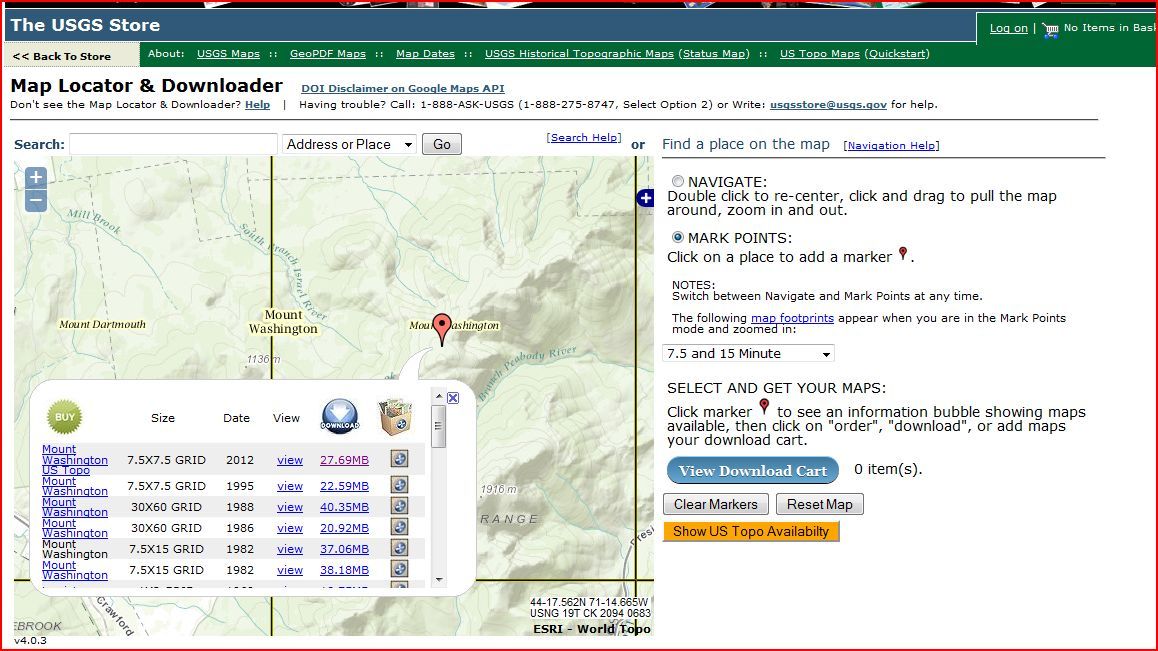Image resolution: width=1158 pixels, height=651 pixels.
Task: View the 2012 US Topo map
Action: (x=290, y=460)
